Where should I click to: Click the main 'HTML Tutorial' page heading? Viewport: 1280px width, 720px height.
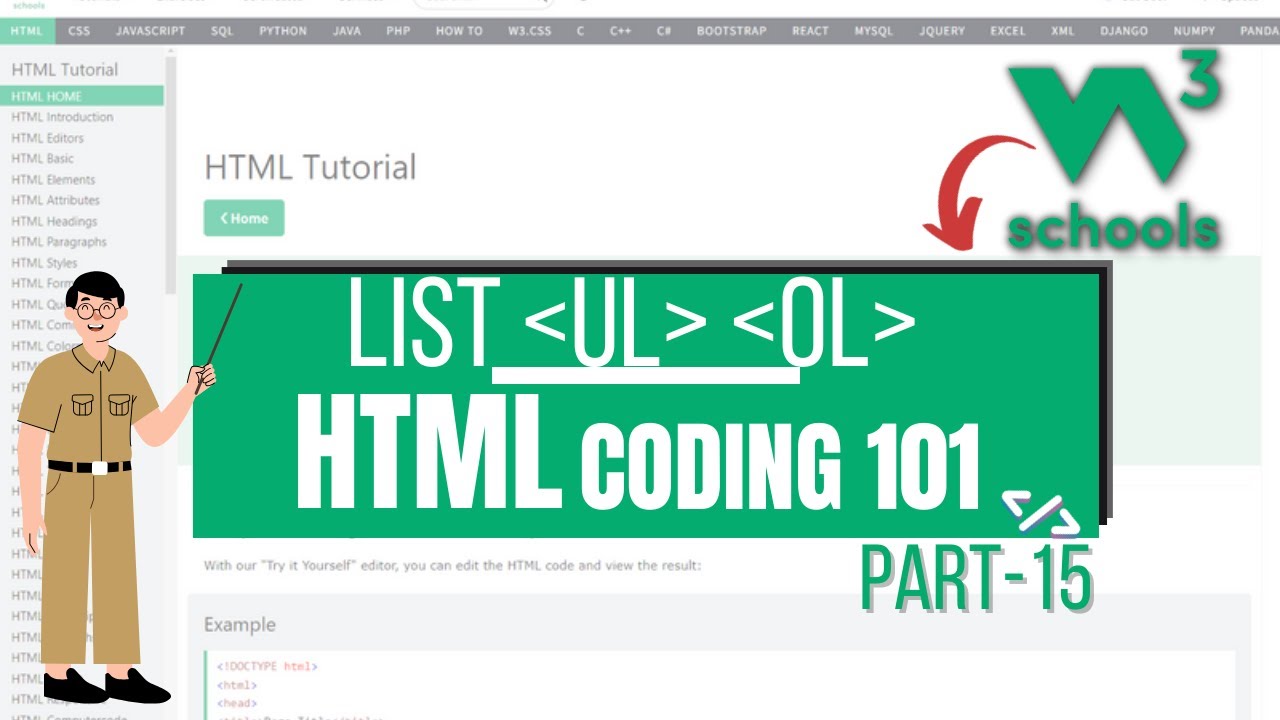pos(310,167)
